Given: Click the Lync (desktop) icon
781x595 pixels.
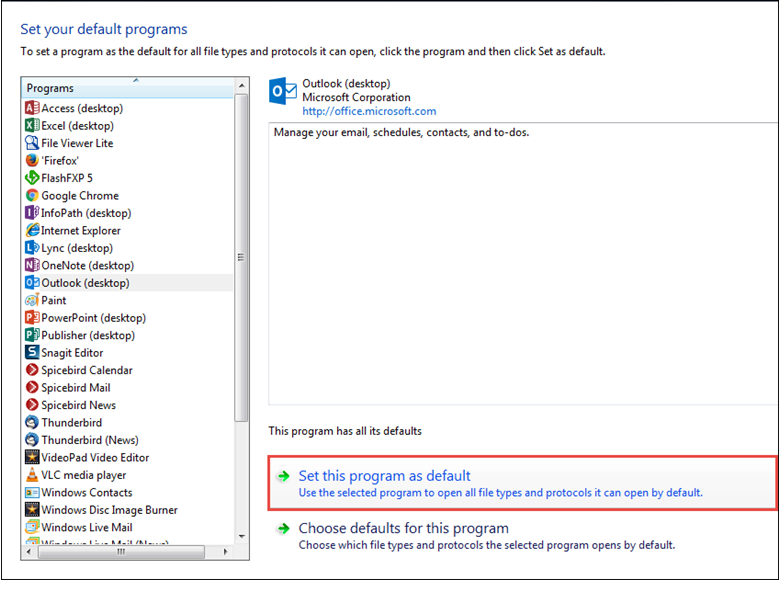Looking at the screenshot, I should coord(32,247).
